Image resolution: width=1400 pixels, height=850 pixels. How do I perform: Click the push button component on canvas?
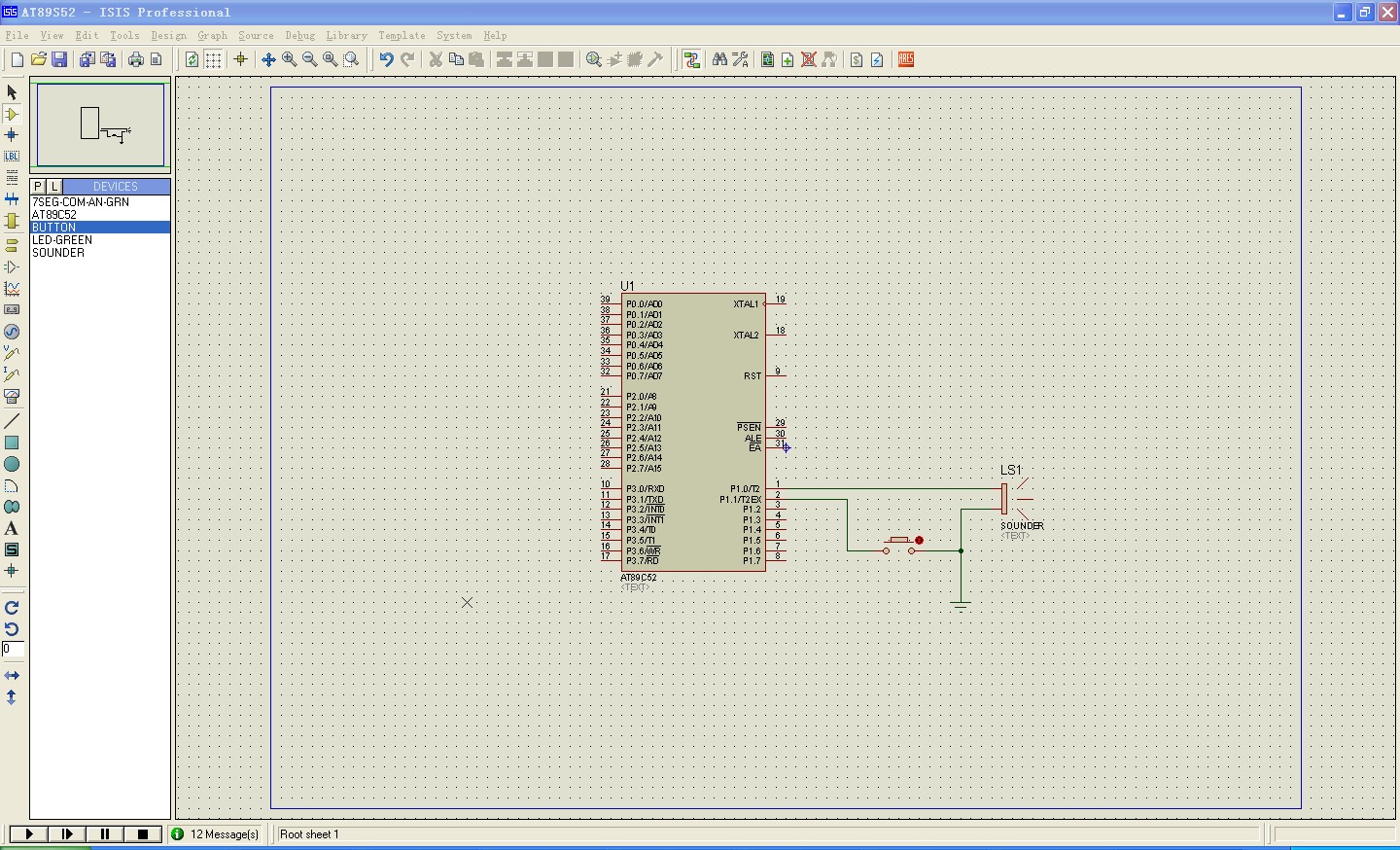[901, 545]
